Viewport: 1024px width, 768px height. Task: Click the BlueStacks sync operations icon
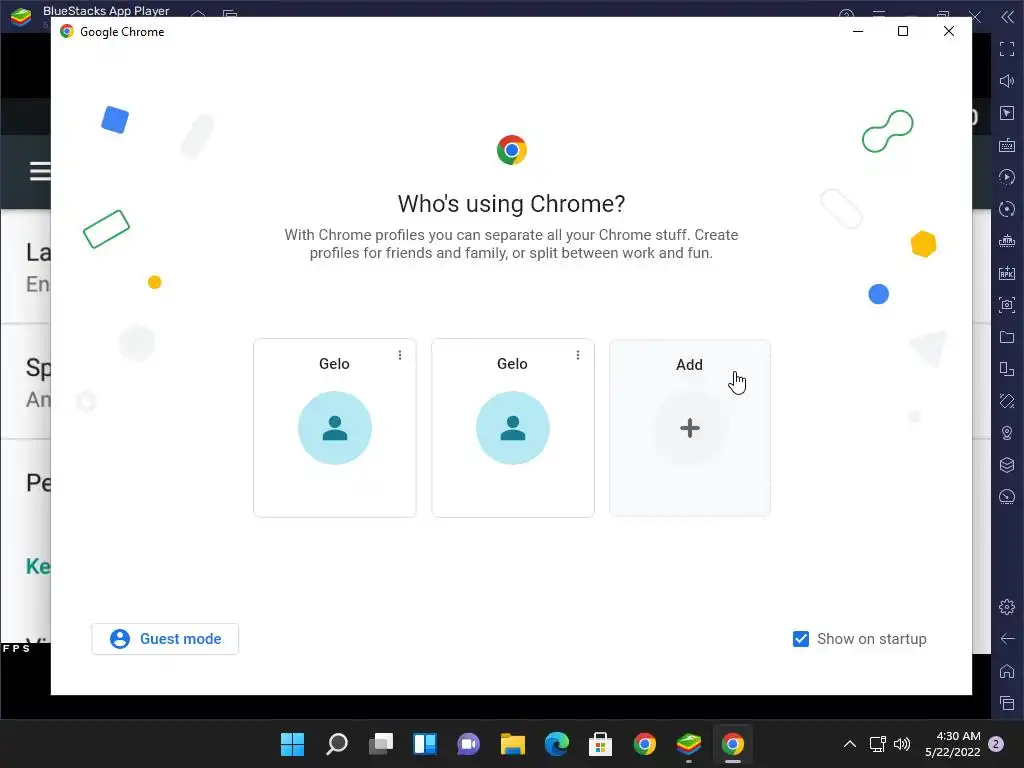click(x=1007, y=209)
